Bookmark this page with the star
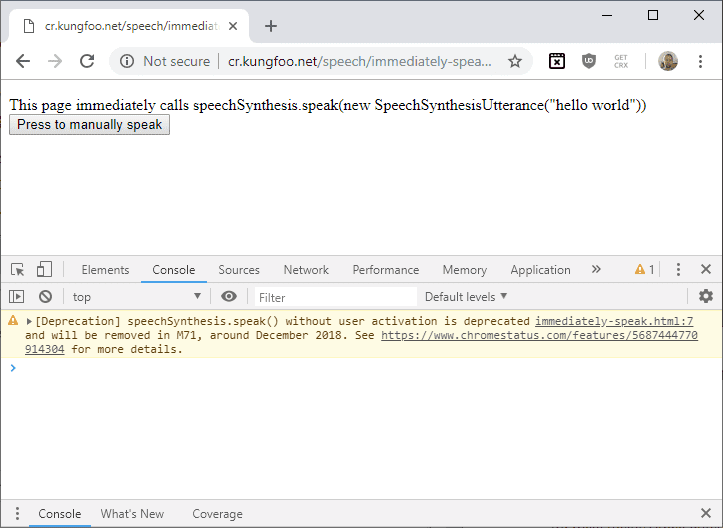The image size is (723, 528). click(x=515, y=61)
